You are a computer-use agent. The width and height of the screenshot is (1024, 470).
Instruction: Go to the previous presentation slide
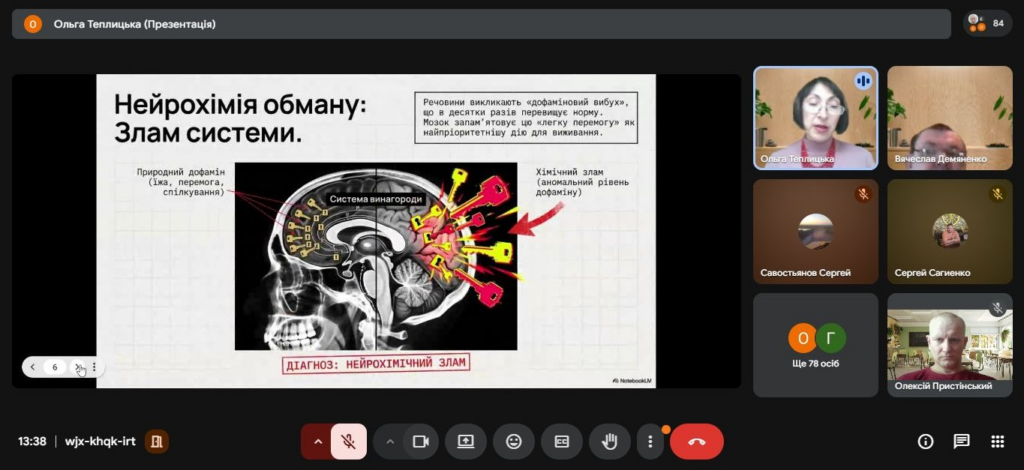(x=33, y=367)
